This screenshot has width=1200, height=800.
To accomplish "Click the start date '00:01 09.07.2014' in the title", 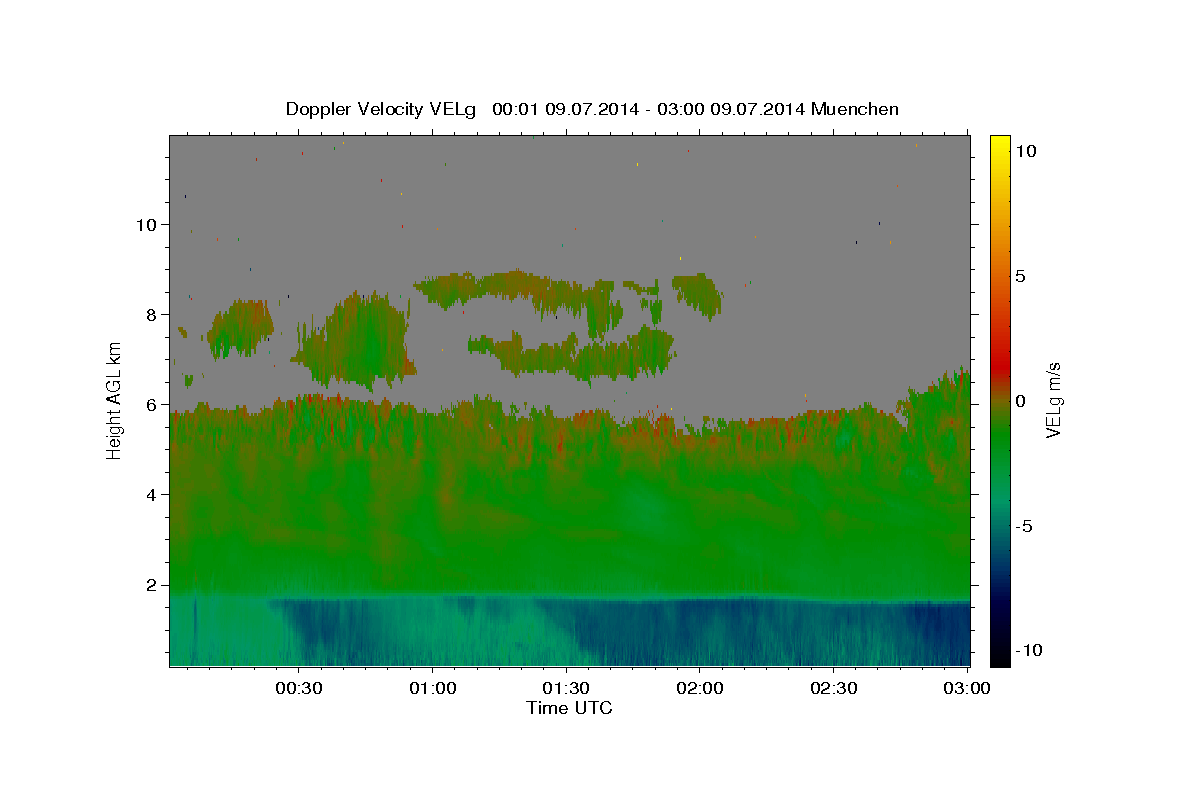I will (564, 109).
